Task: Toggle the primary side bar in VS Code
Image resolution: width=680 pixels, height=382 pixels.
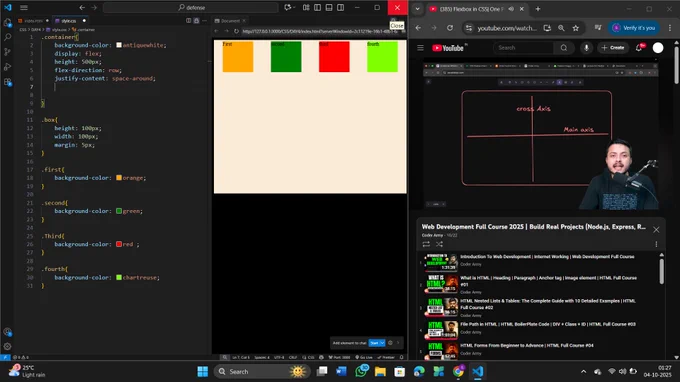Action: click(317, 7)
